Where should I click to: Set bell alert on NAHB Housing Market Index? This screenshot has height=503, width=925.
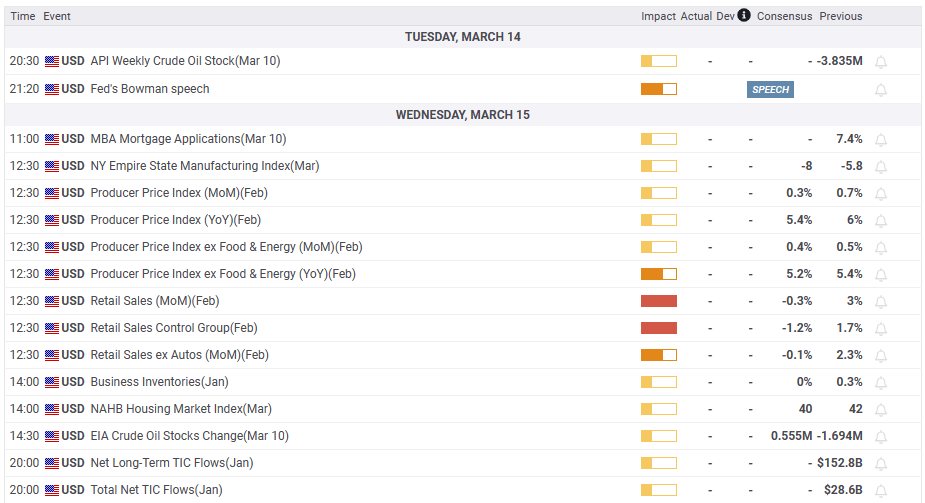coord(881,410)
